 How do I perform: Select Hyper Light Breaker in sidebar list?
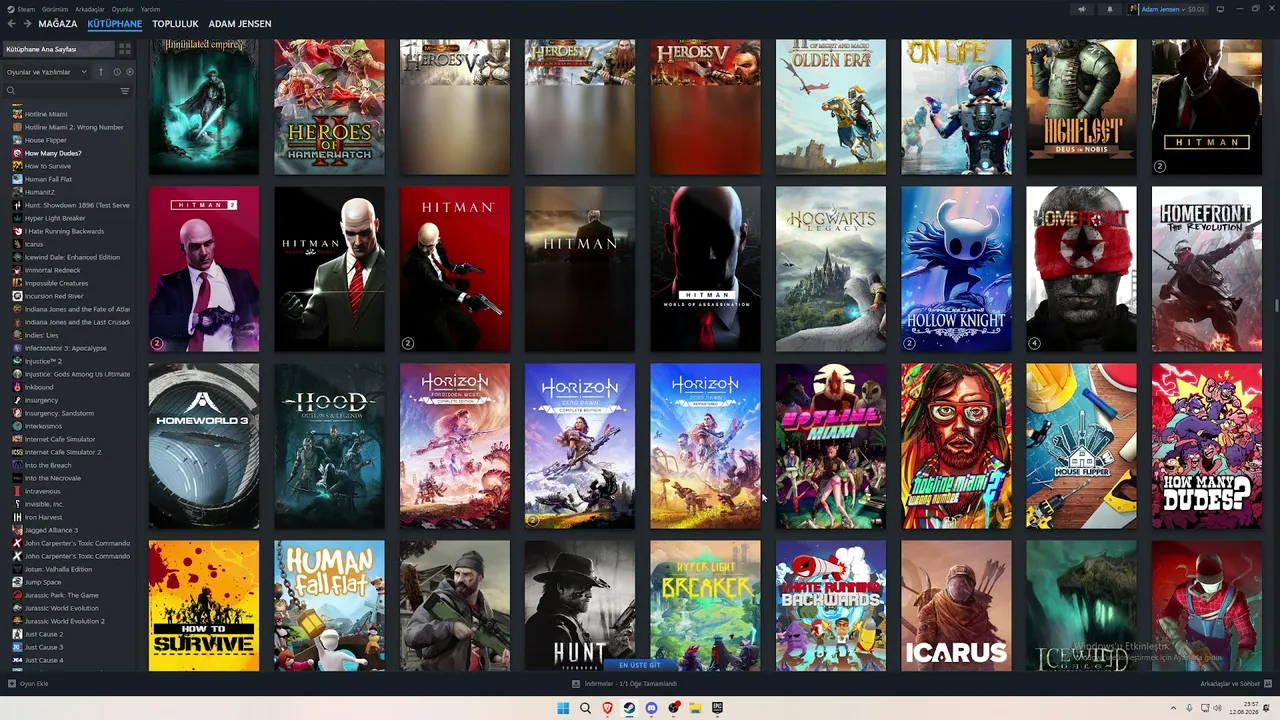click(55, 218)
